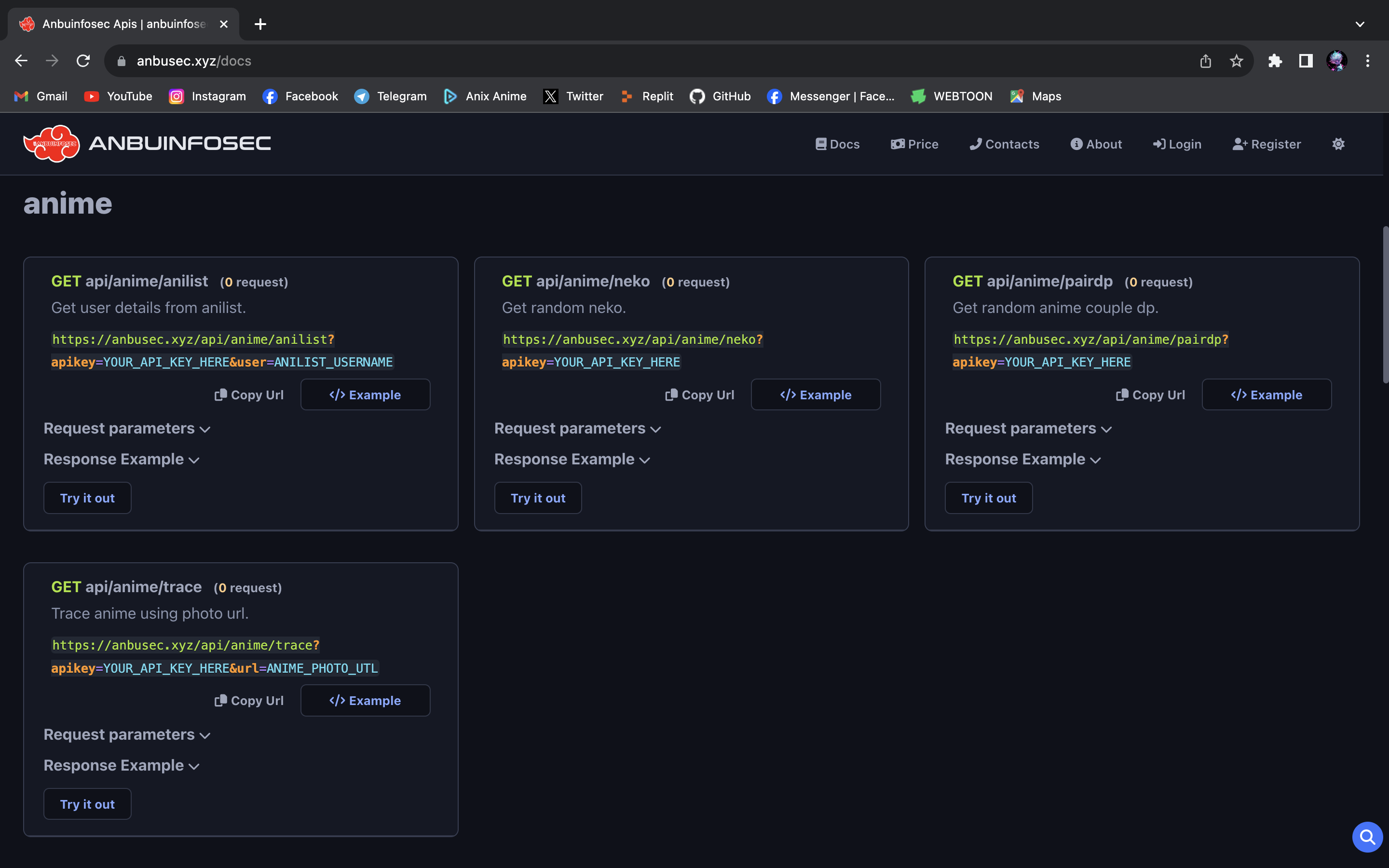1389x868 pixels.
Task: Expand Request parameters in anilist card
Action: [127, 429]
